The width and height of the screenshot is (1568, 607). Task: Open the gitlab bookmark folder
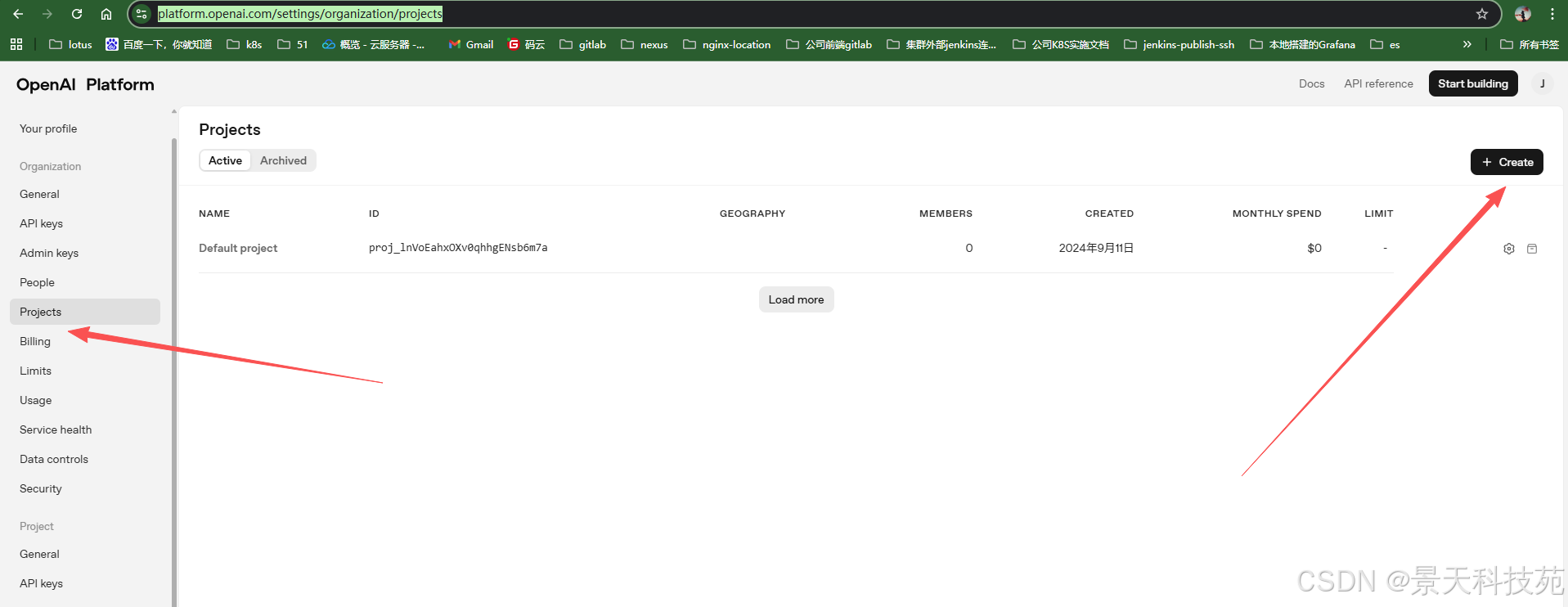(x=583, y=44)
